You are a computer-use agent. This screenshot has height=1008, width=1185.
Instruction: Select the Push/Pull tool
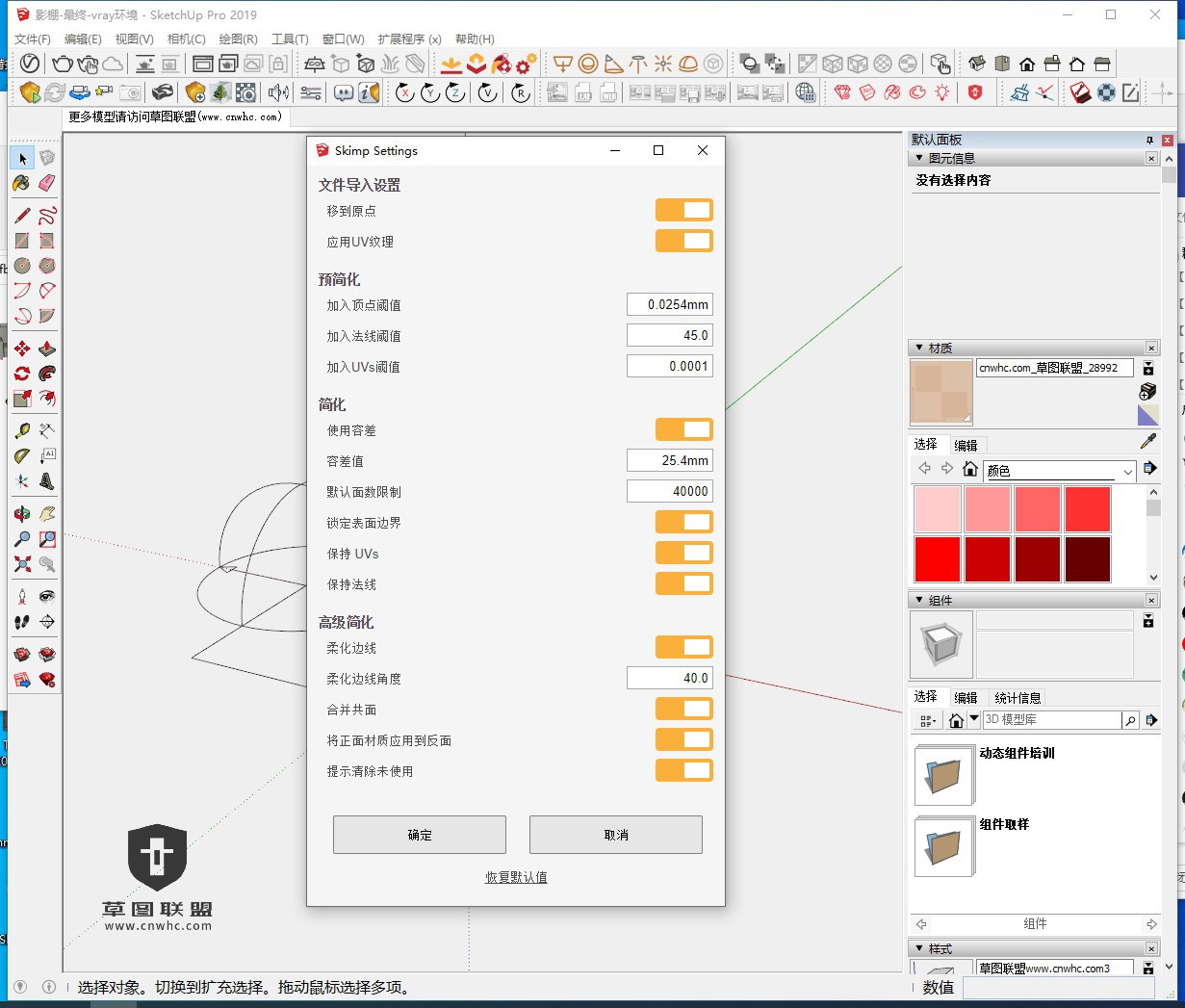[47, 349]
